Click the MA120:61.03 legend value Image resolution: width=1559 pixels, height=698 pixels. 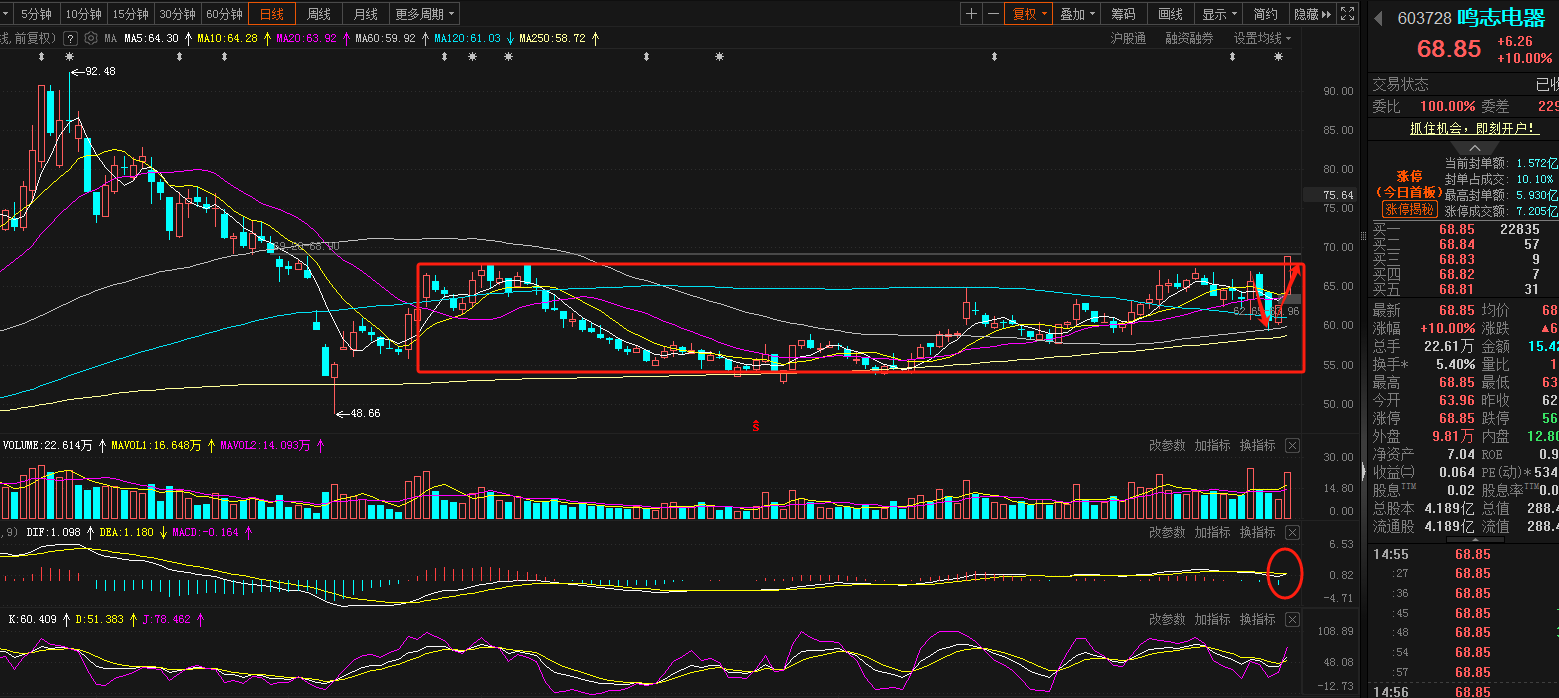pyautogui.click(x=467, y=38)
